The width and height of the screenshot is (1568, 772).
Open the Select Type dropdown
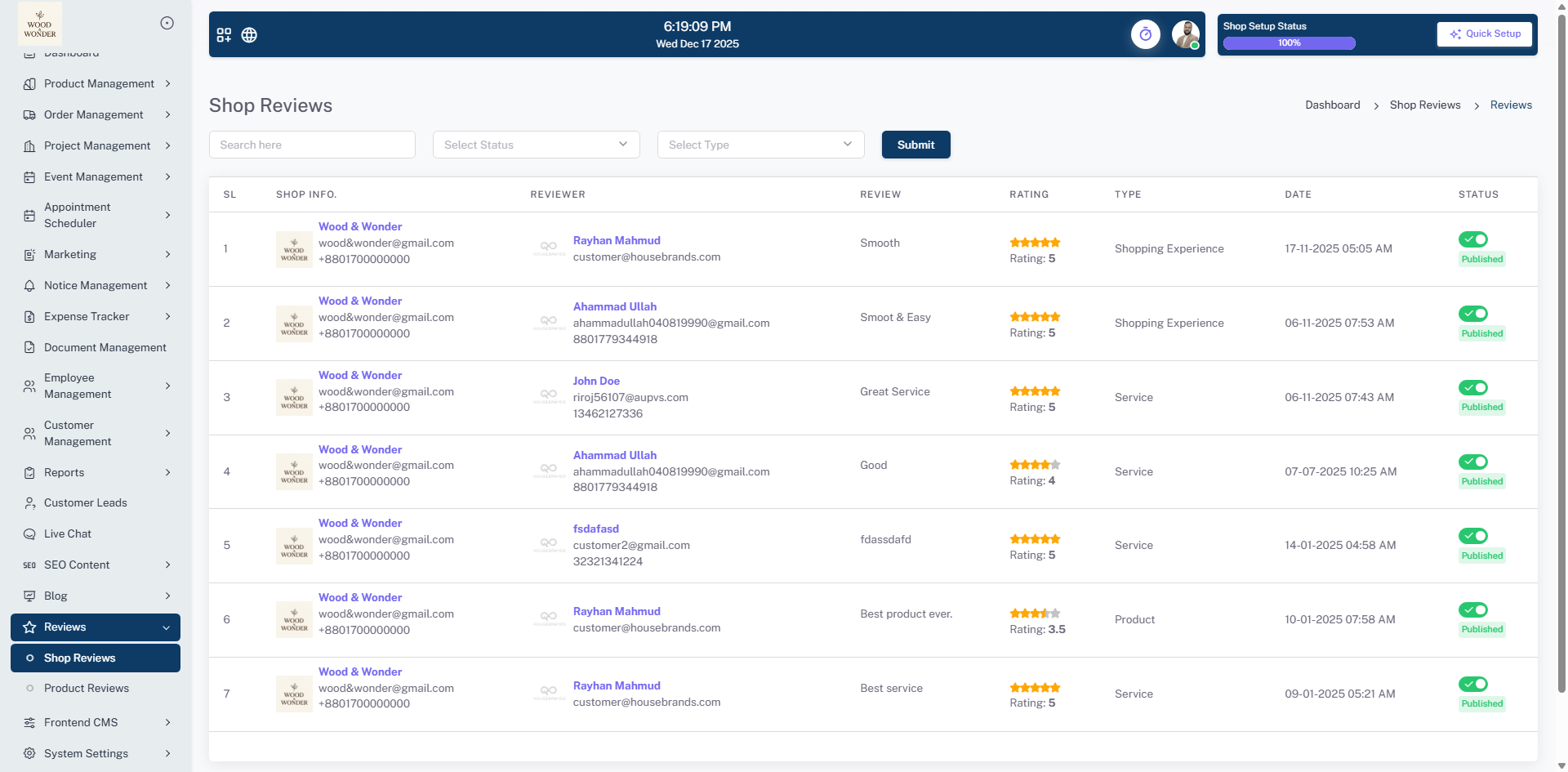pos(760,145)
